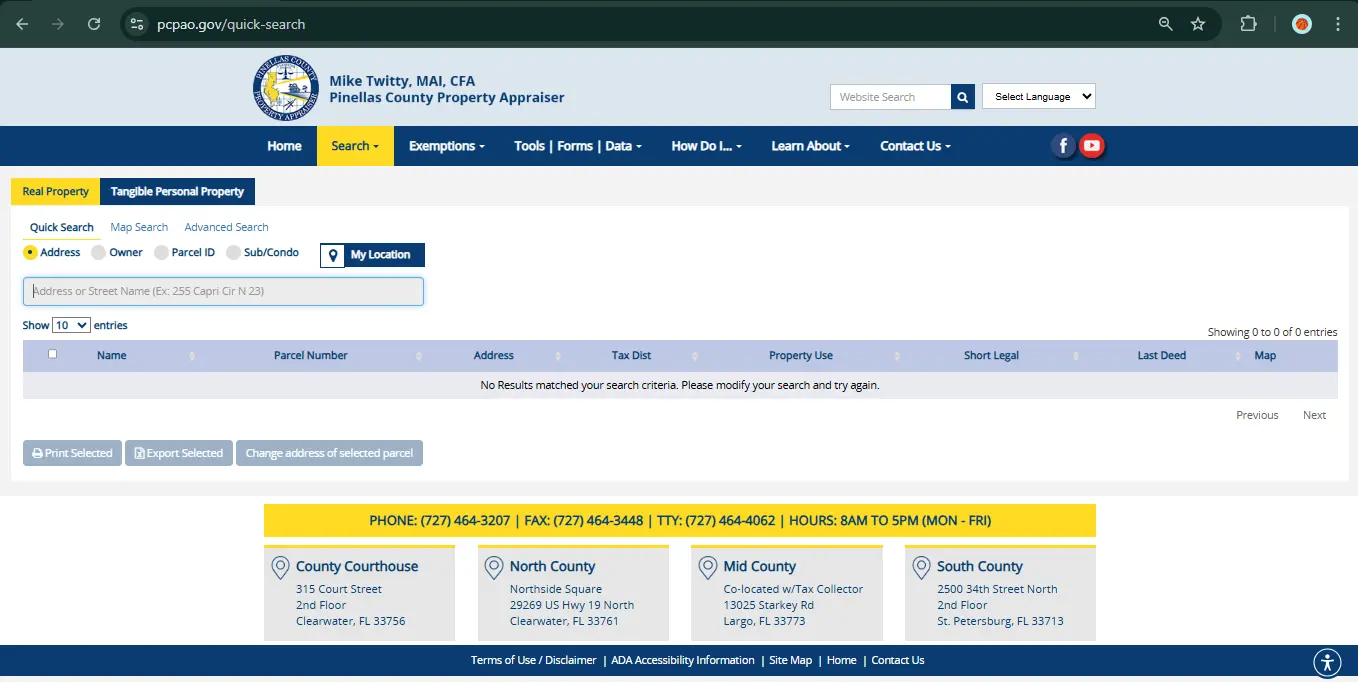Switch to the Tangible Personal Property tab
1358x682 pixels.
click(x=177, y=191)
